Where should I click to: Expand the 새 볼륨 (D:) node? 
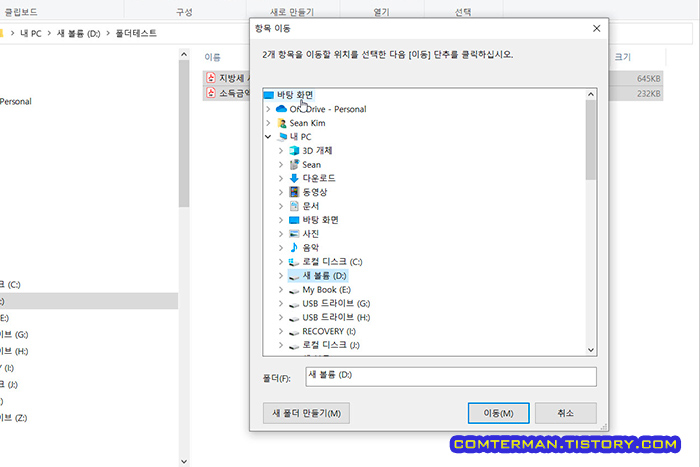[x=281, y=275]
